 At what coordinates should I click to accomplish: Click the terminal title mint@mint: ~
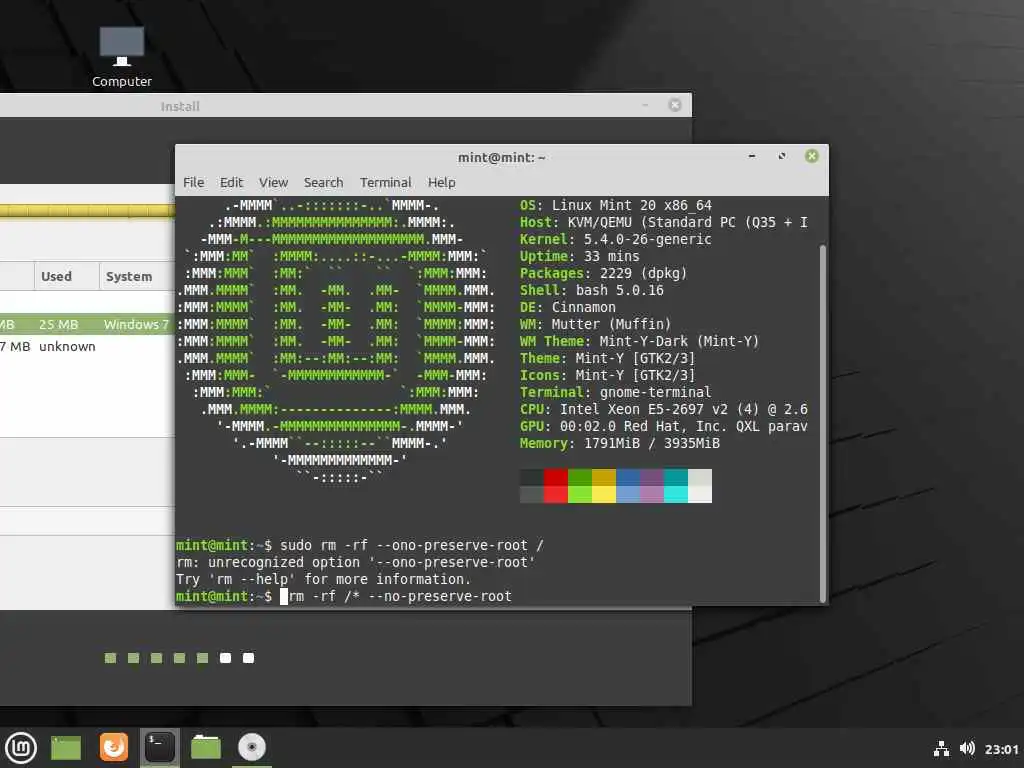click(502, 157)
